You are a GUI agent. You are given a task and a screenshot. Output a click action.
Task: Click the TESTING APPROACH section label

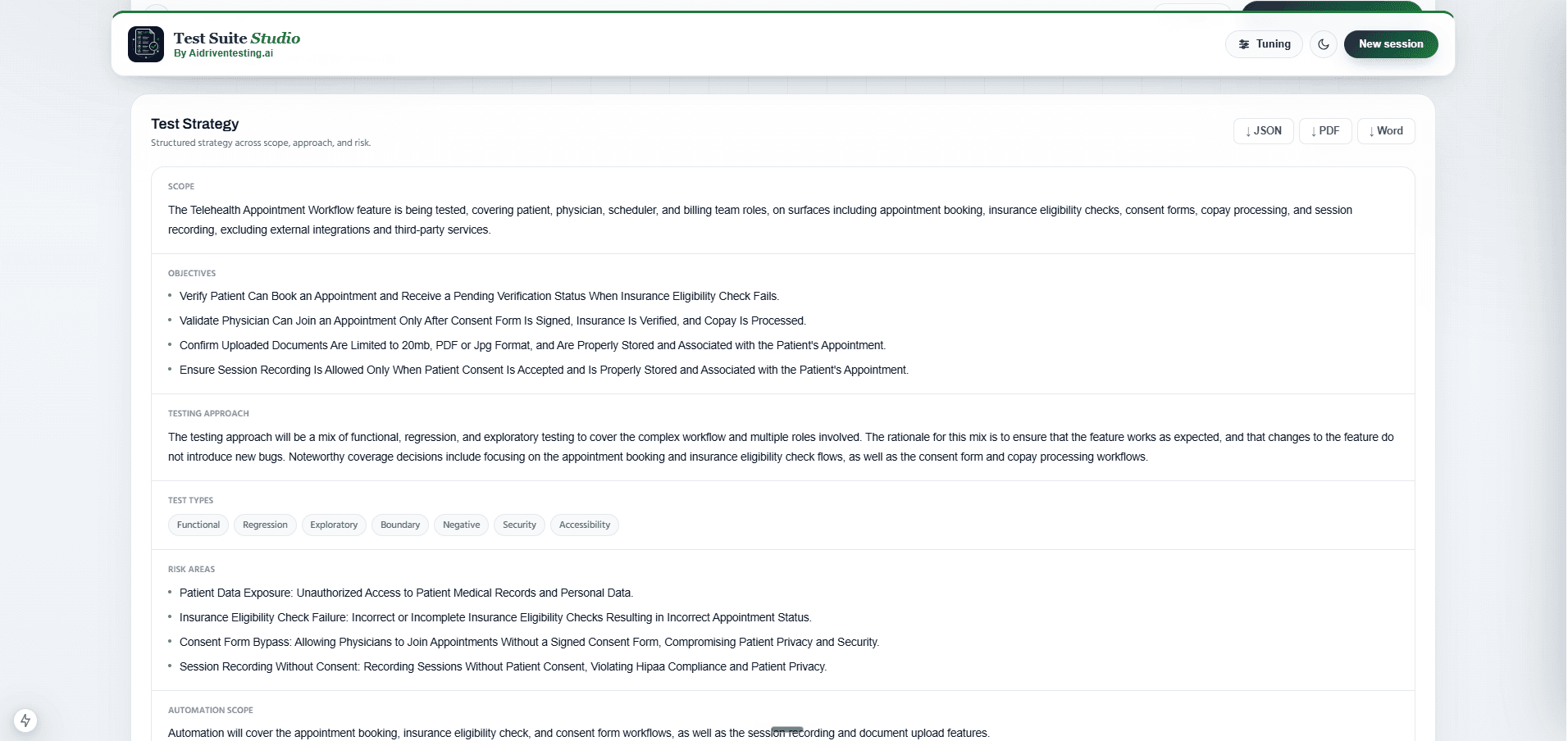coord(208,414)
